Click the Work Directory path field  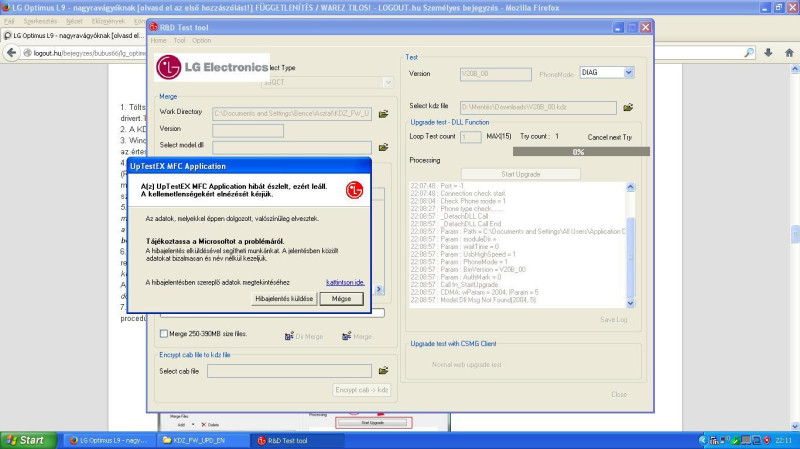pyautogui.click(x=292, y=114)
